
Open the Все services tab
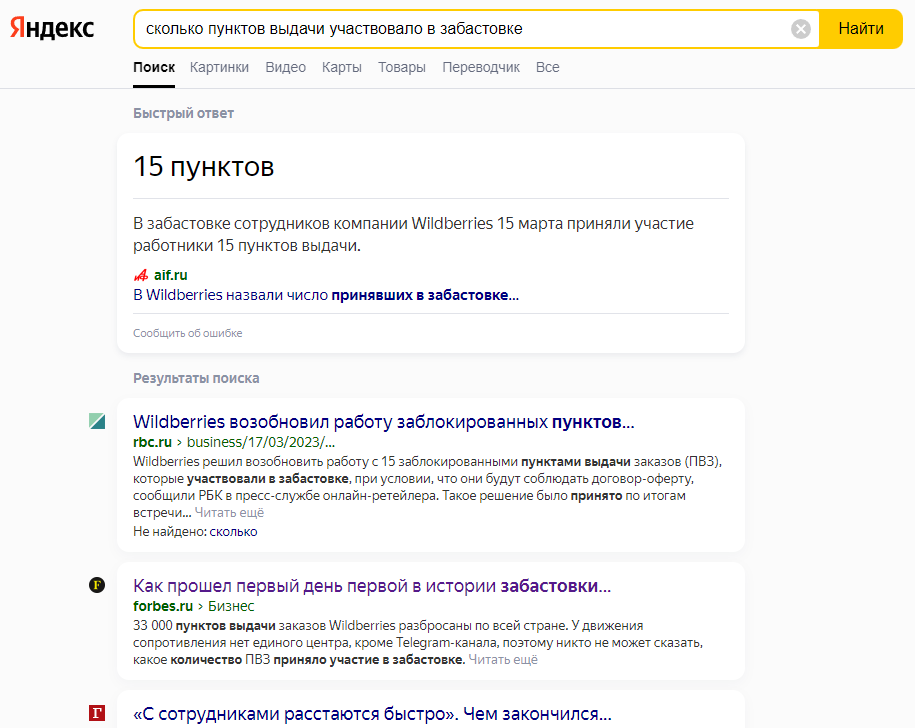click(547, 67)
